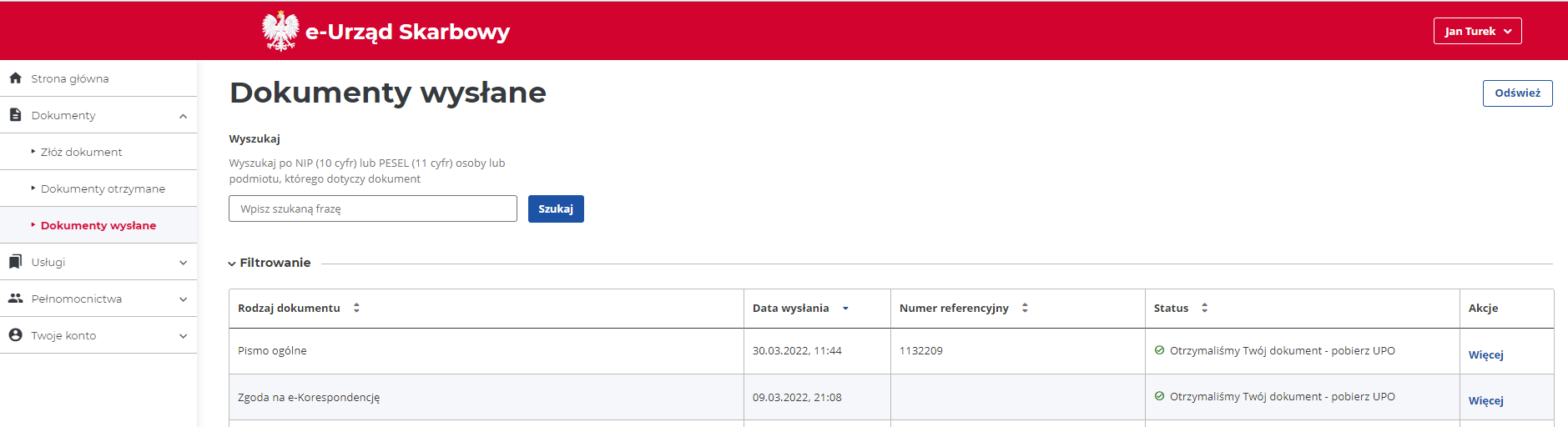Collapse the Dokumenty menu chevron
Screen dimensions: 1568x427
pyautogui.click(x=183, y=116)
